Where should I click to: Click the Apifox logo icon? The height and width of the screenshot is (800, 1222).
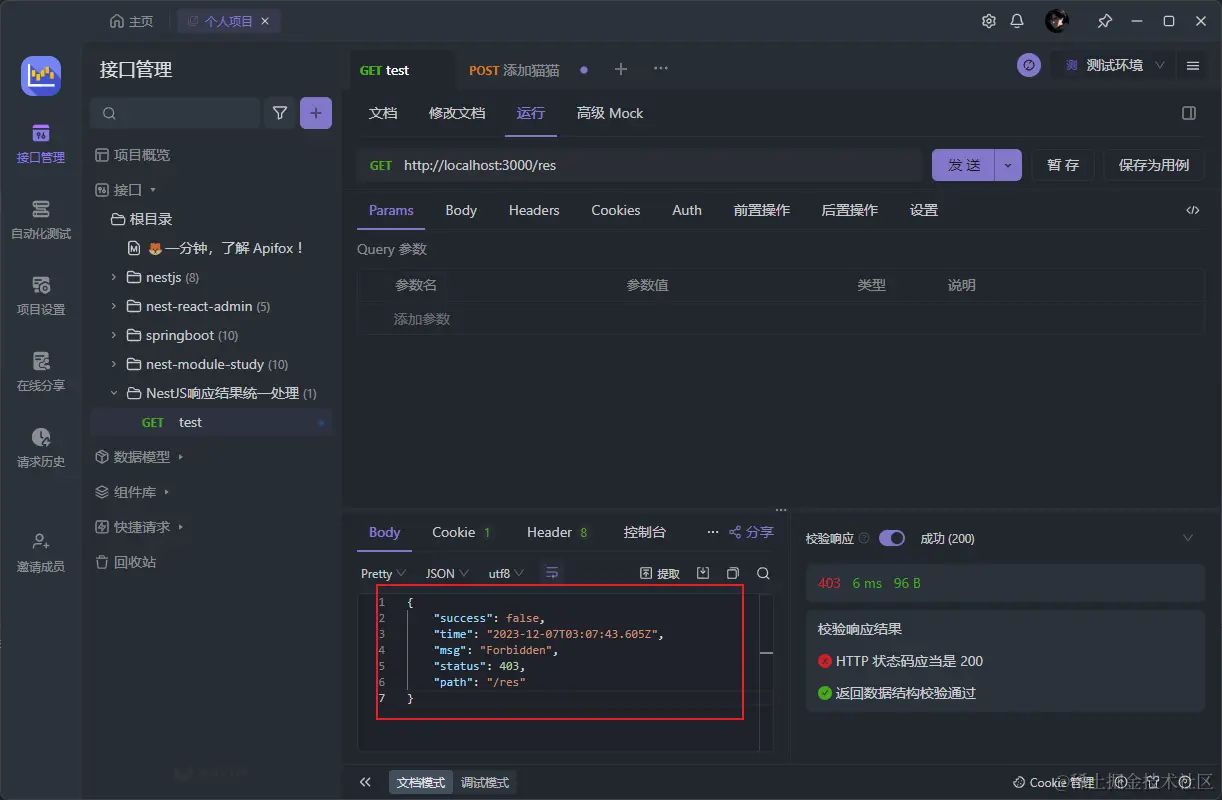coord(41,76)
